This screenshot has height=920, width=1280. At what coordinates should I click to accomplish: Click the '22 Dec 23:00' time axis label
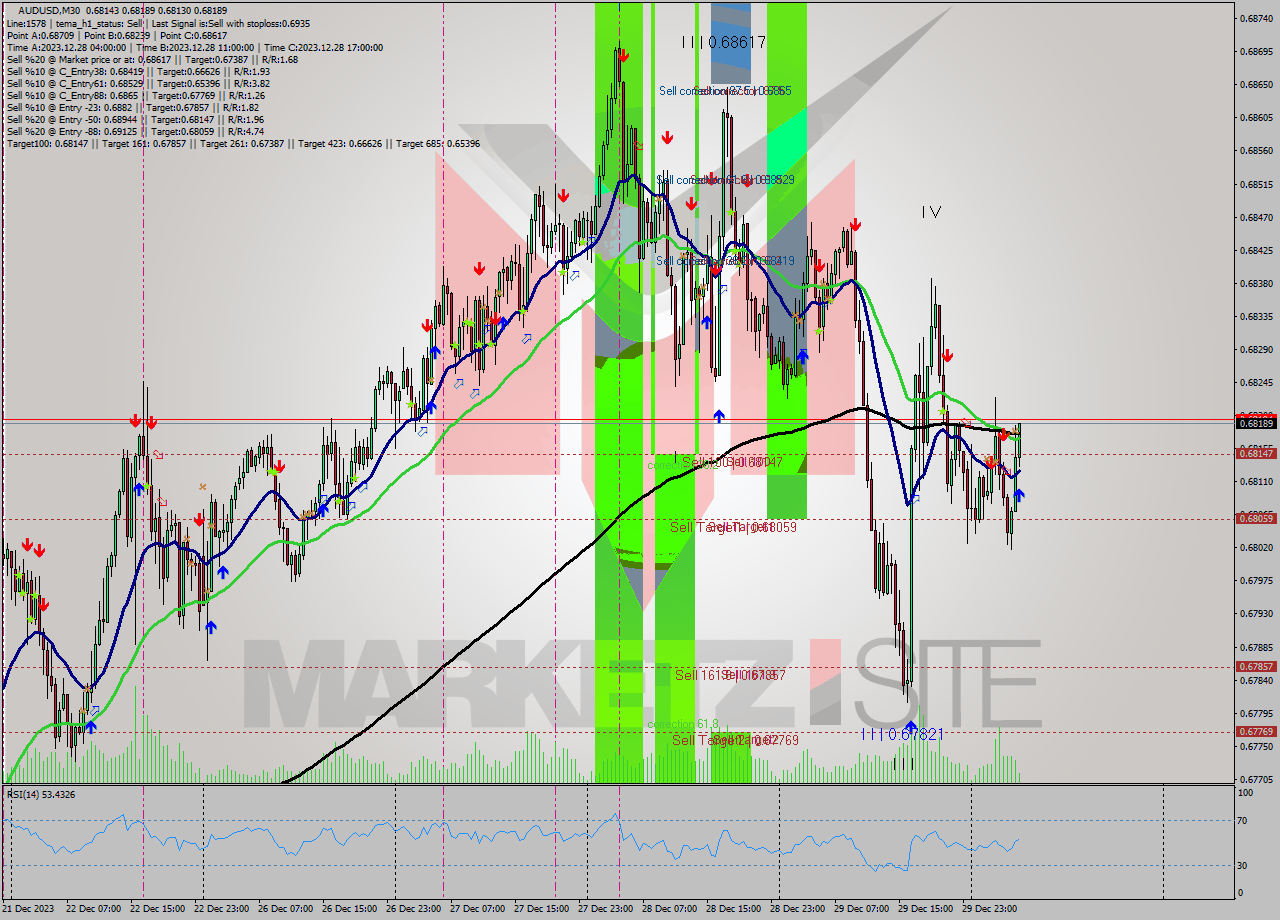[x=224, y=909]
